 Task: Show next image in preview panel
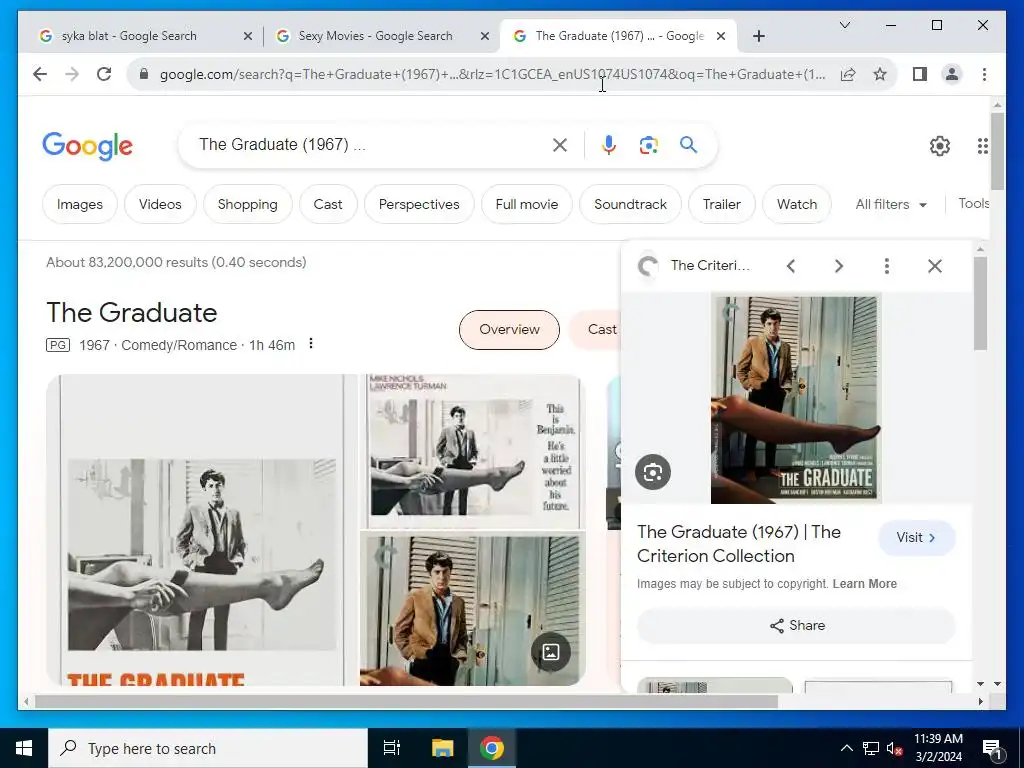(x=839, y=266)
